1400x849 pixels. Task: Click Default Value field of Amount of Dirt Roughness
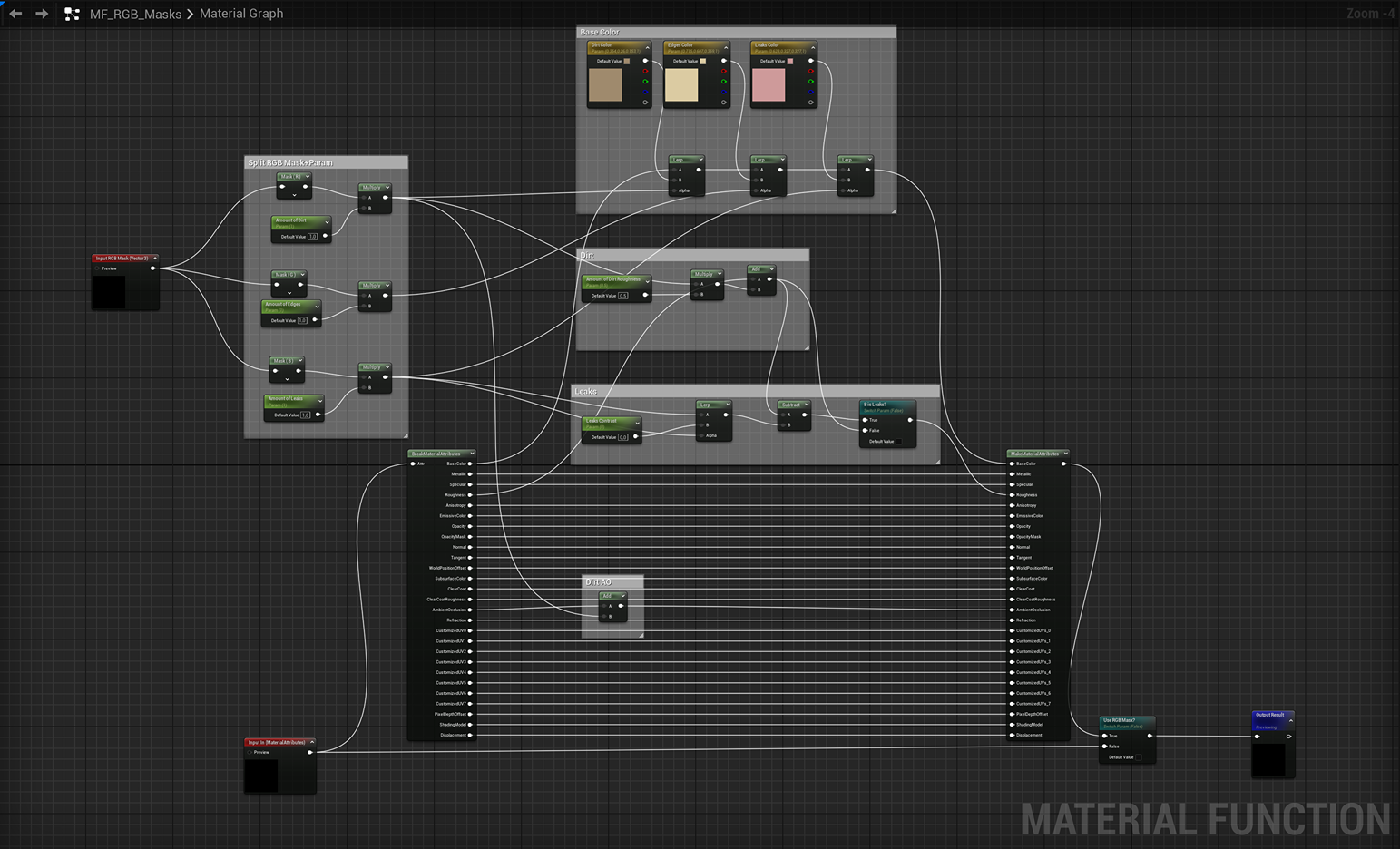click(x=622, y=296)
